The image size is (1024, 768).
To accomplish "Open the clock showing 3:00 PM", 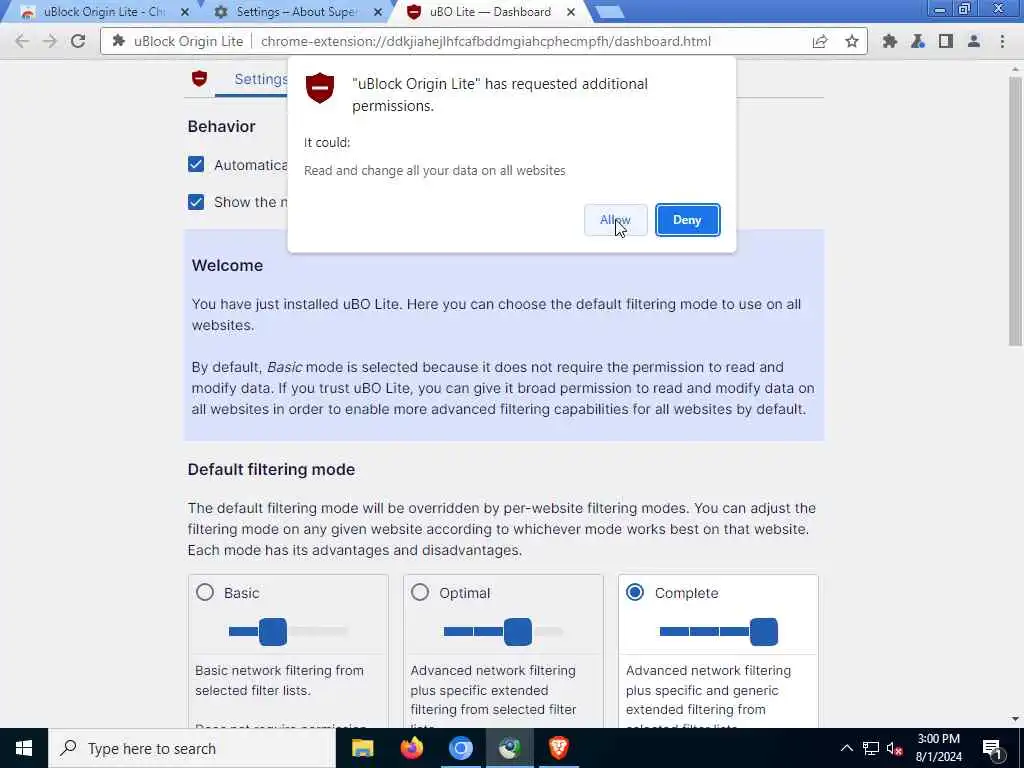I will [x=938, y=748].
